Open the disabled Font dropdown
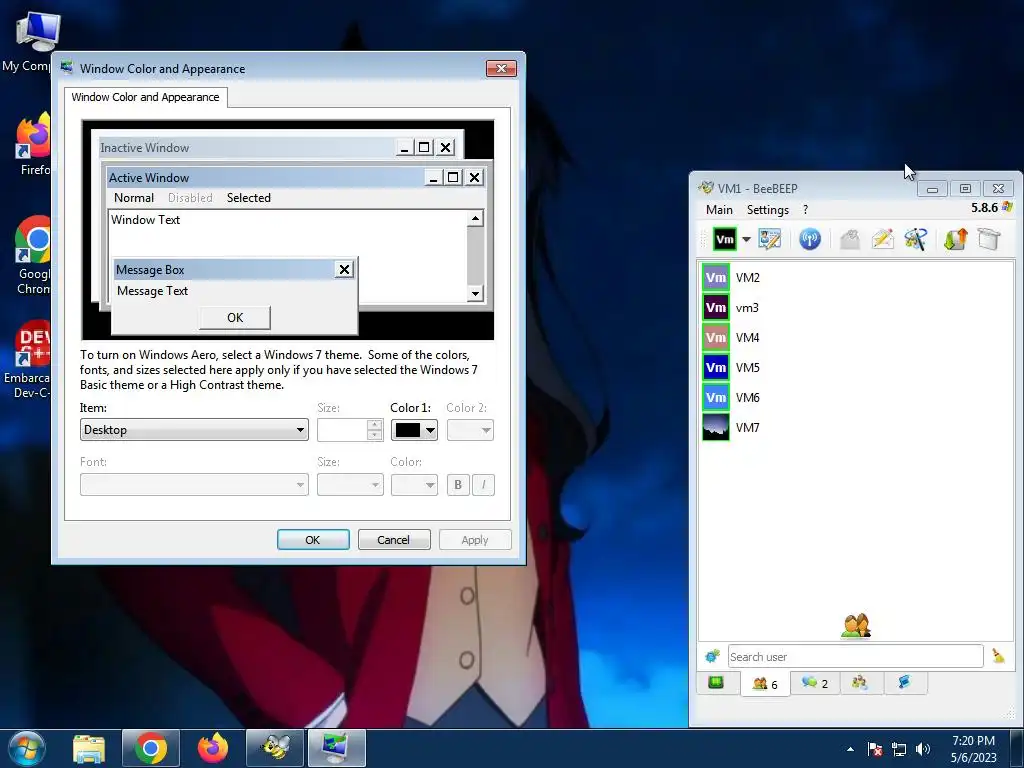 pyautogui.click(x=194, y=485)
